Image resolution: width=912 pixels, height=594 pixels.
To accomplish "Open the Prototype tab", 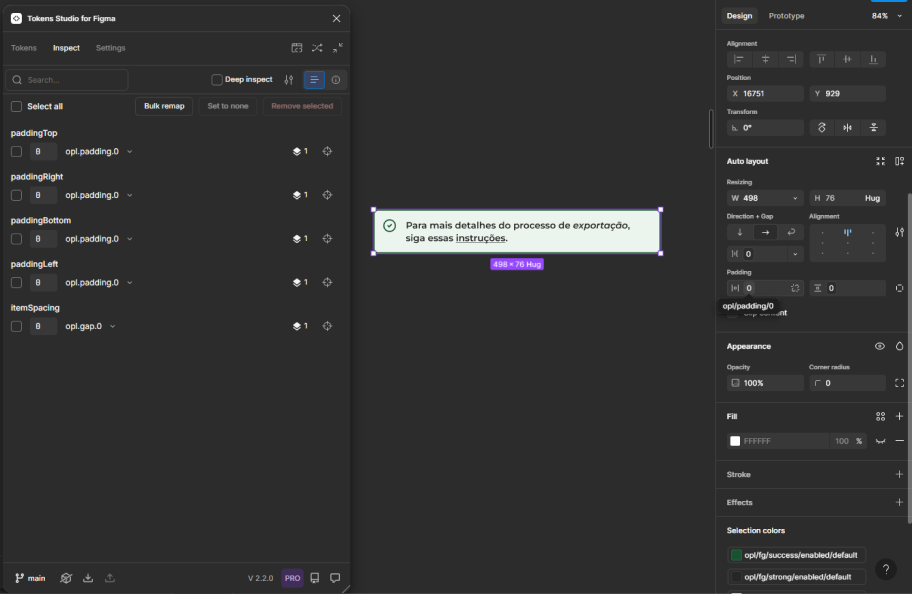I will click(x=786, y=16).
